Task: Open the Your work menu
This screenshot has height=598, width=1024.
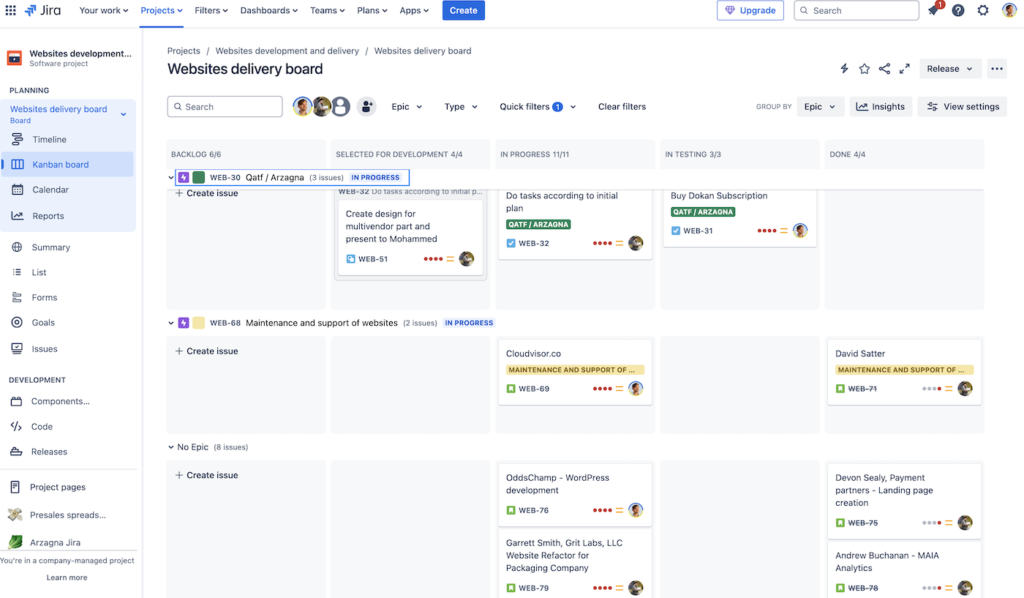Action: tap(103, 10)
